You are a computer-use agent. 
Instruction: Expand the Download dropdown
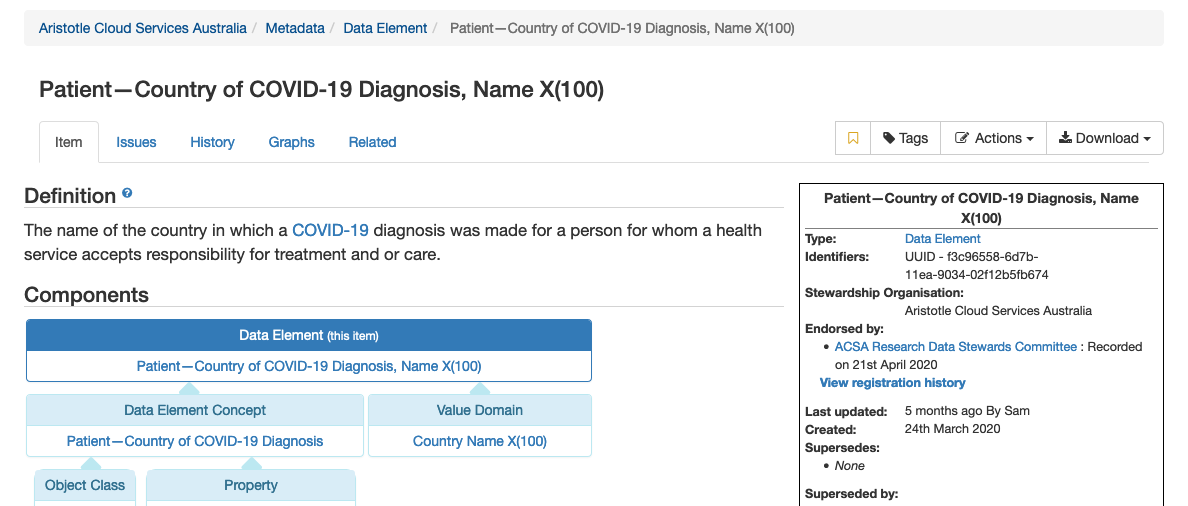1105,139
